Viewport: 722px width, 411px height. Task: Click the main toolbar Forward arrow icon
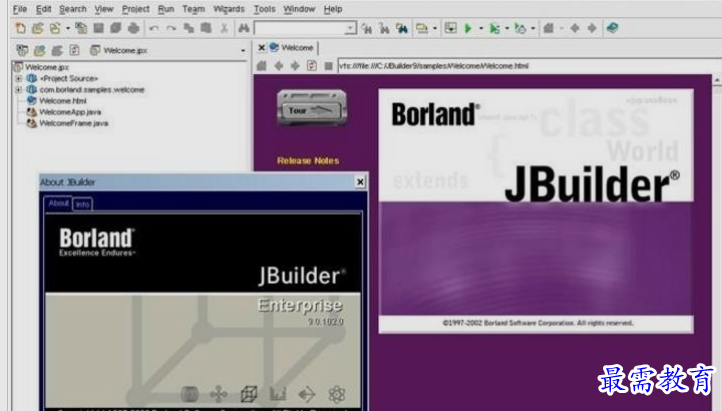pyautogui.click(x=592, y=29)
